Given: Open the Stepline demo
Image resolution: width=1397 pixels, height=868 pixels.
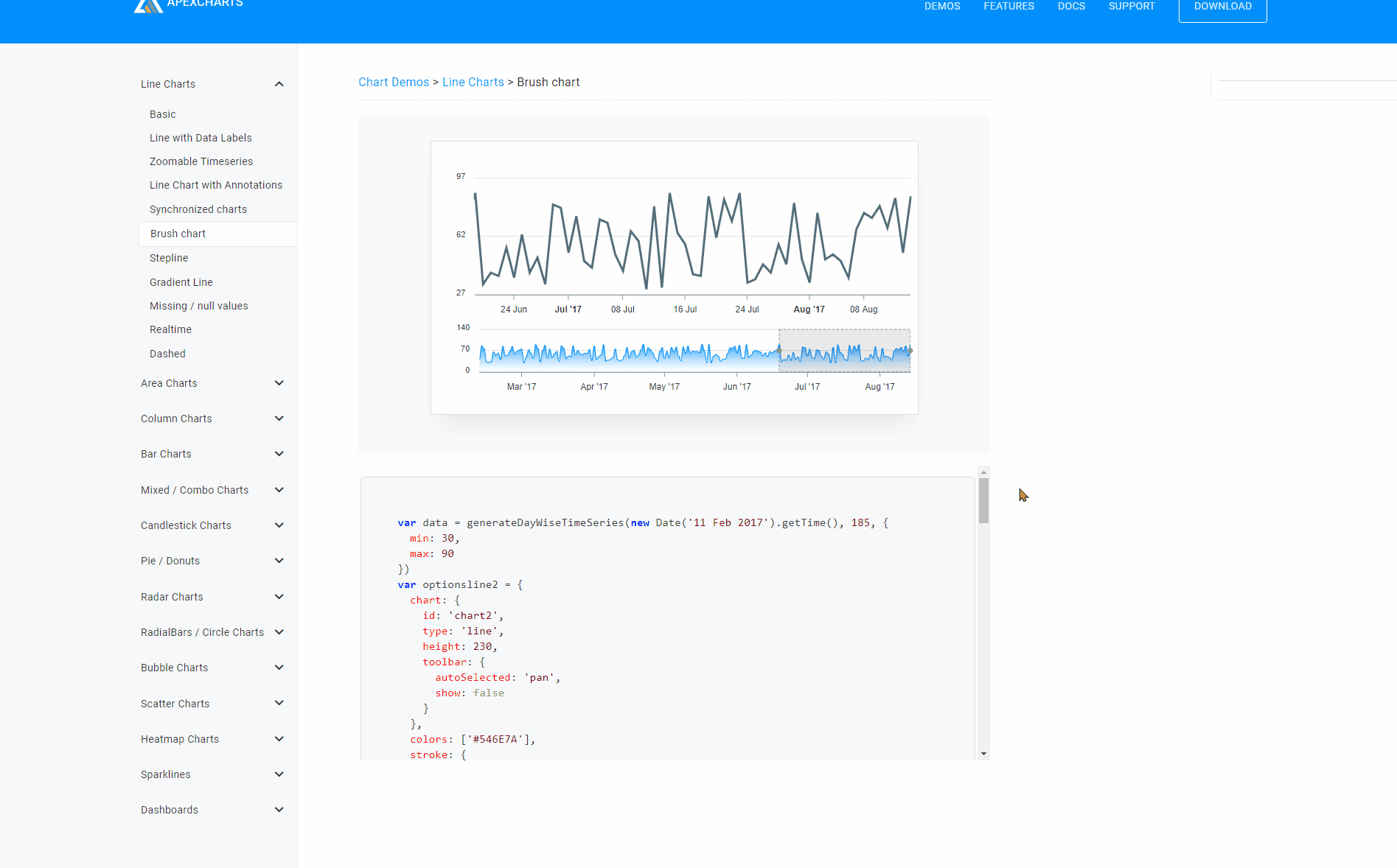Looking at the screenshot, I should click(x=169, y=258).
